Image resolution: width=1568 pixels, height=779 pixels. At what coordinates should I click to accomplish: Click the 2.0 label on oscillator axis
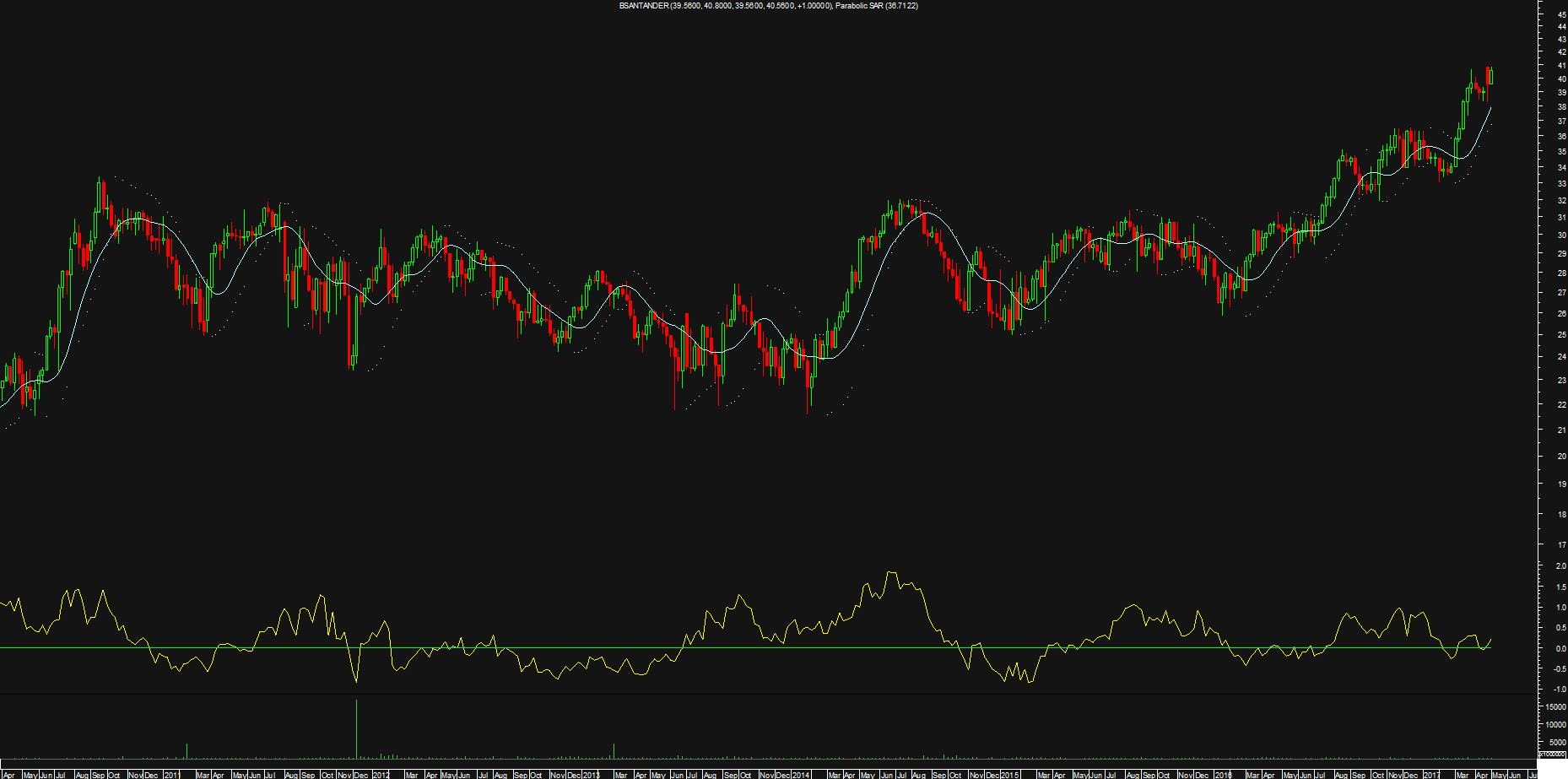coord(1560,566)
